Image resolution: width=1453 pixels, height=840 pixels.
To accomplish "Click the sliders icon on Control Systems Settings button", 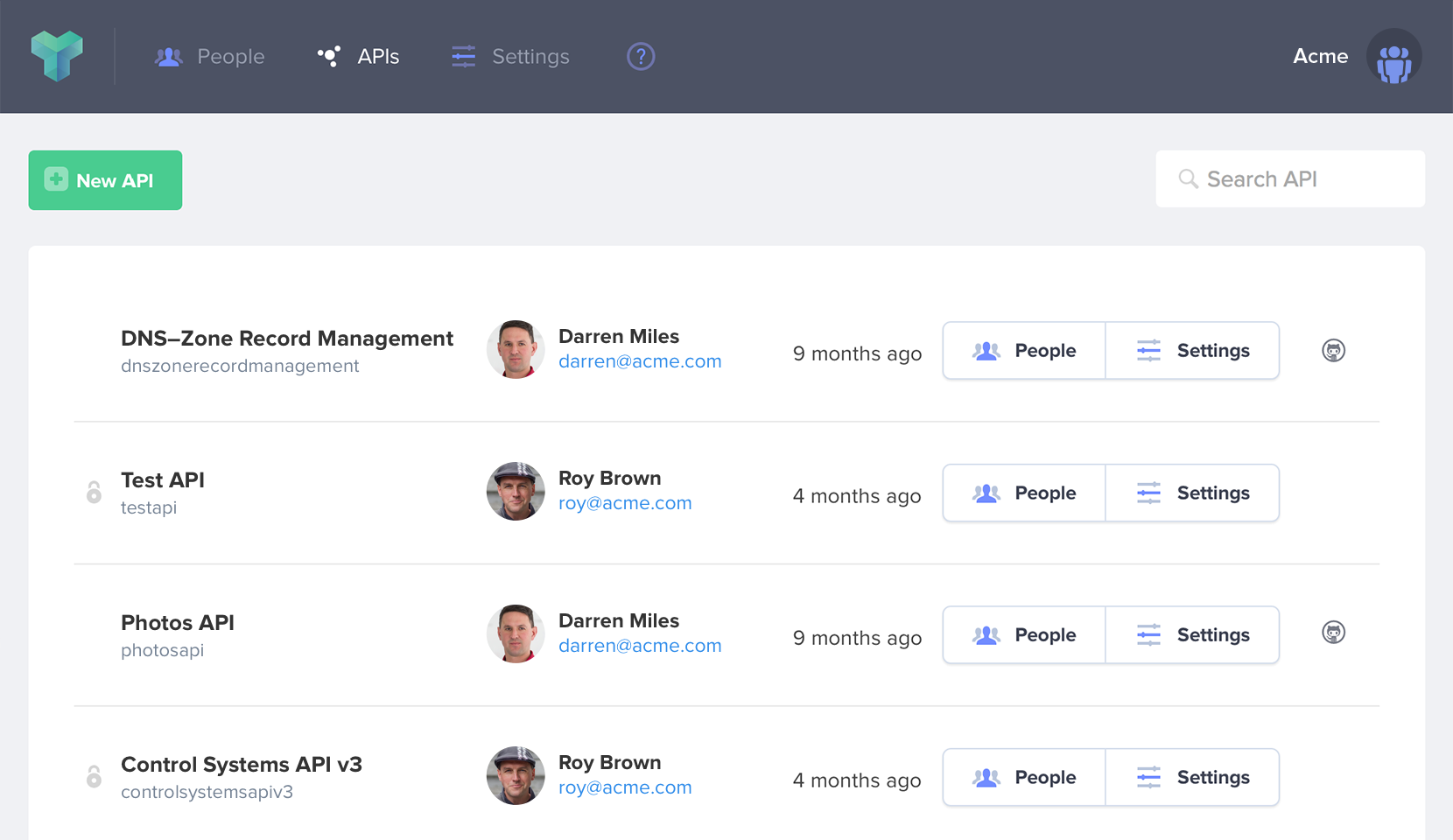I will pos(1149,777).
